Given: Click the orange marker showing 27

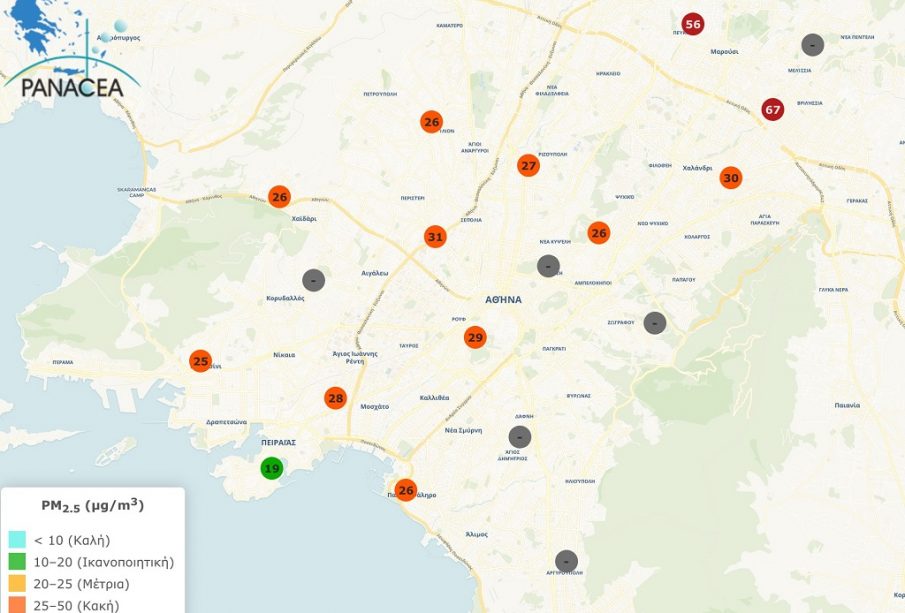Looking at the screenshot, I should [528, 166].
